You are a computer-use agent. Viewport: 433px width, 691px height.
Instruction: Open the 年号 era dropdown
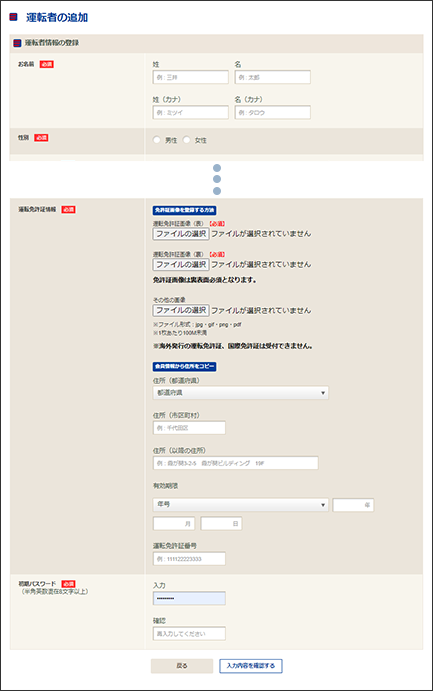click(241, 504)
